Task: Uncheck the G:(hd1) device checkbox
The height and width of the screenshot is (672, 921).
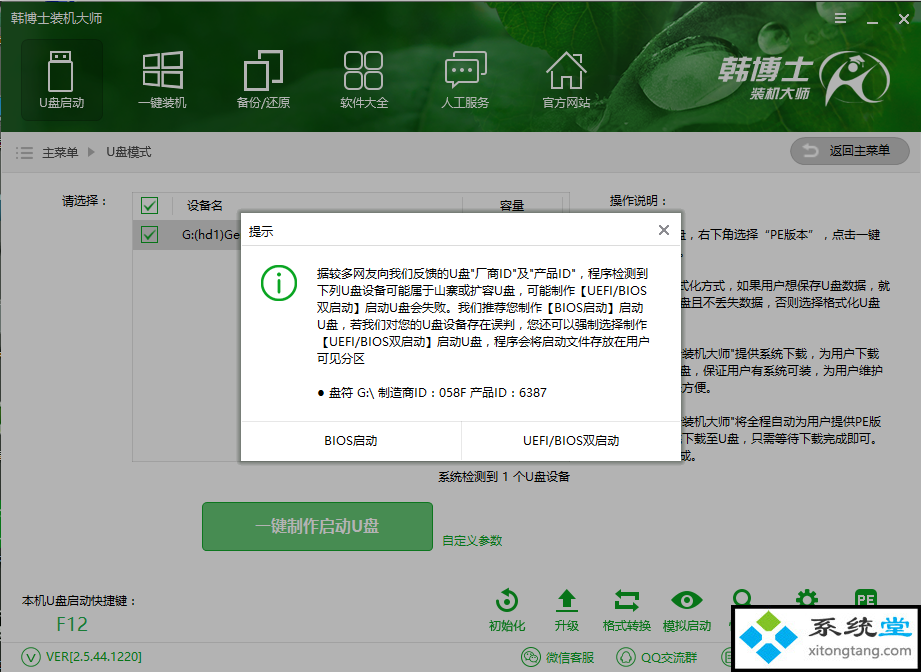Action: tap(149, 235)
